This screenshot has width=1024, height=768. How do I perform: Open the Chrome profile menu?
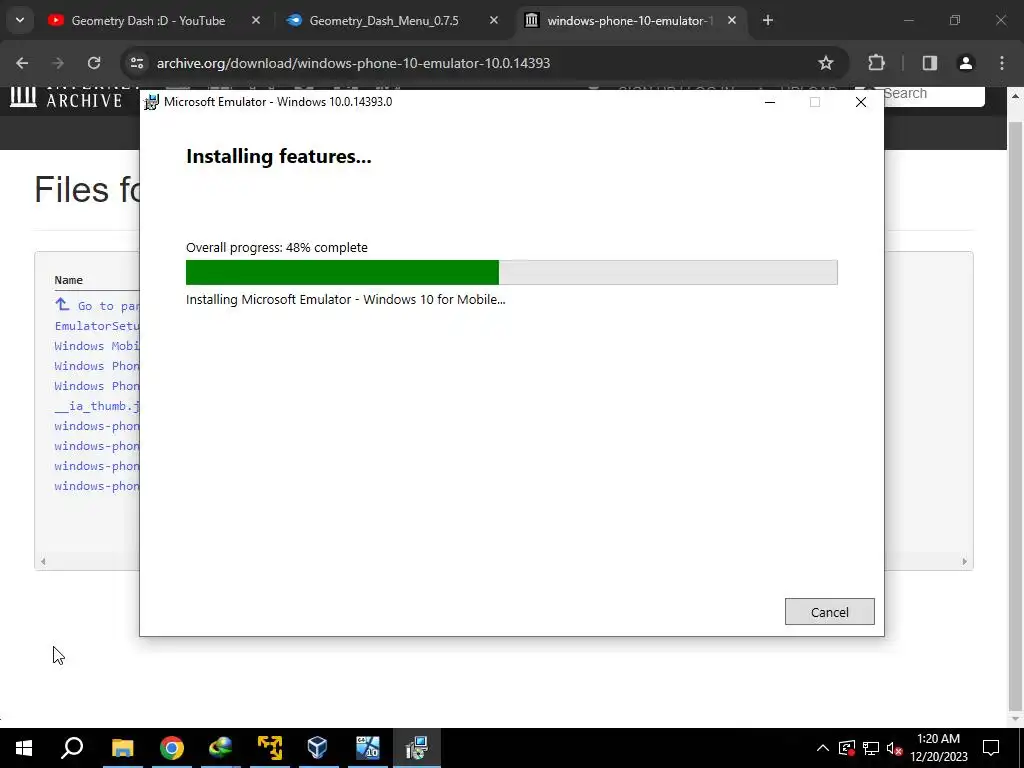click(x=965, y=63)
